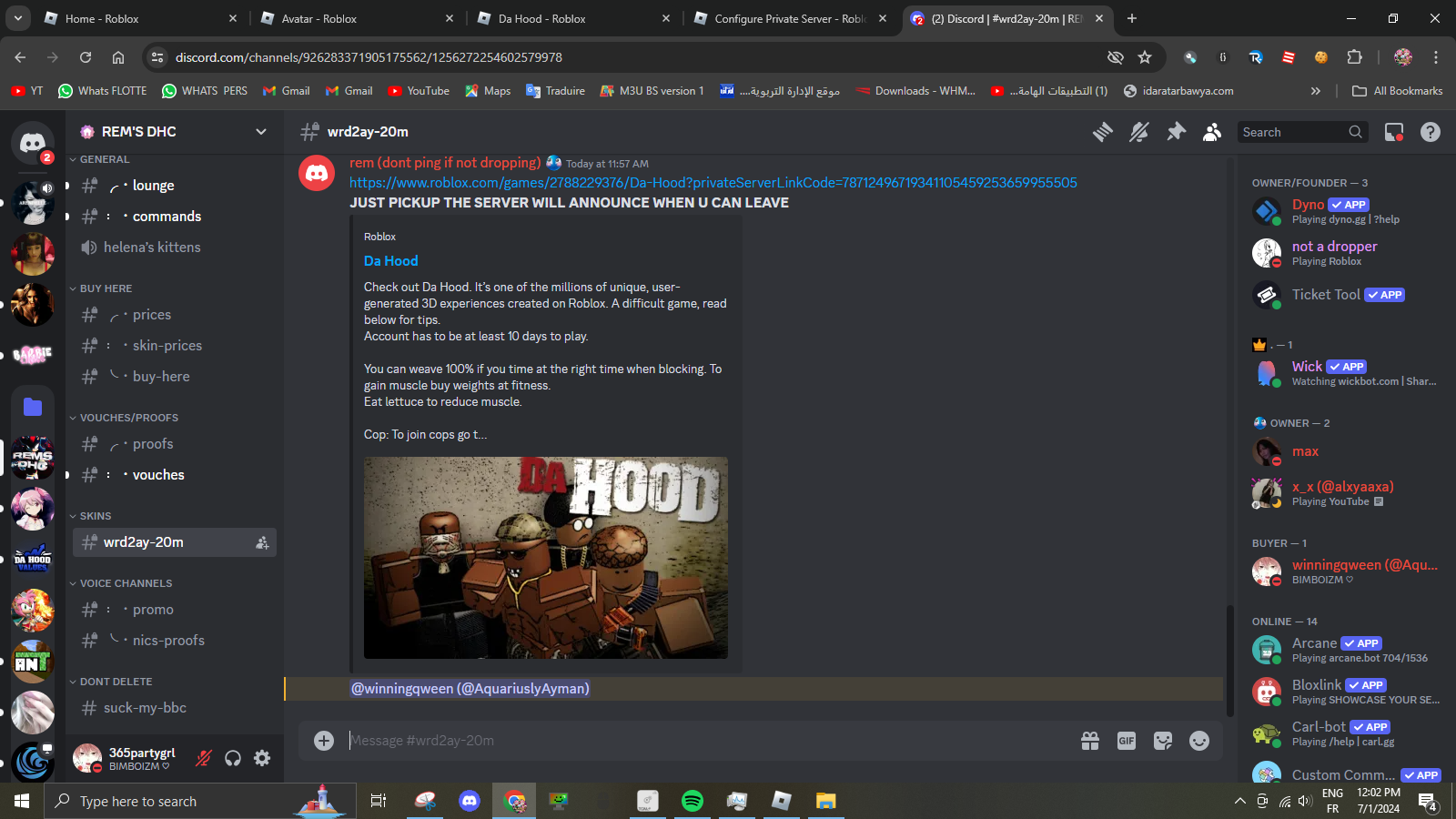
Task: Open the gift Nitro icon
Action: coord(1090,741)
